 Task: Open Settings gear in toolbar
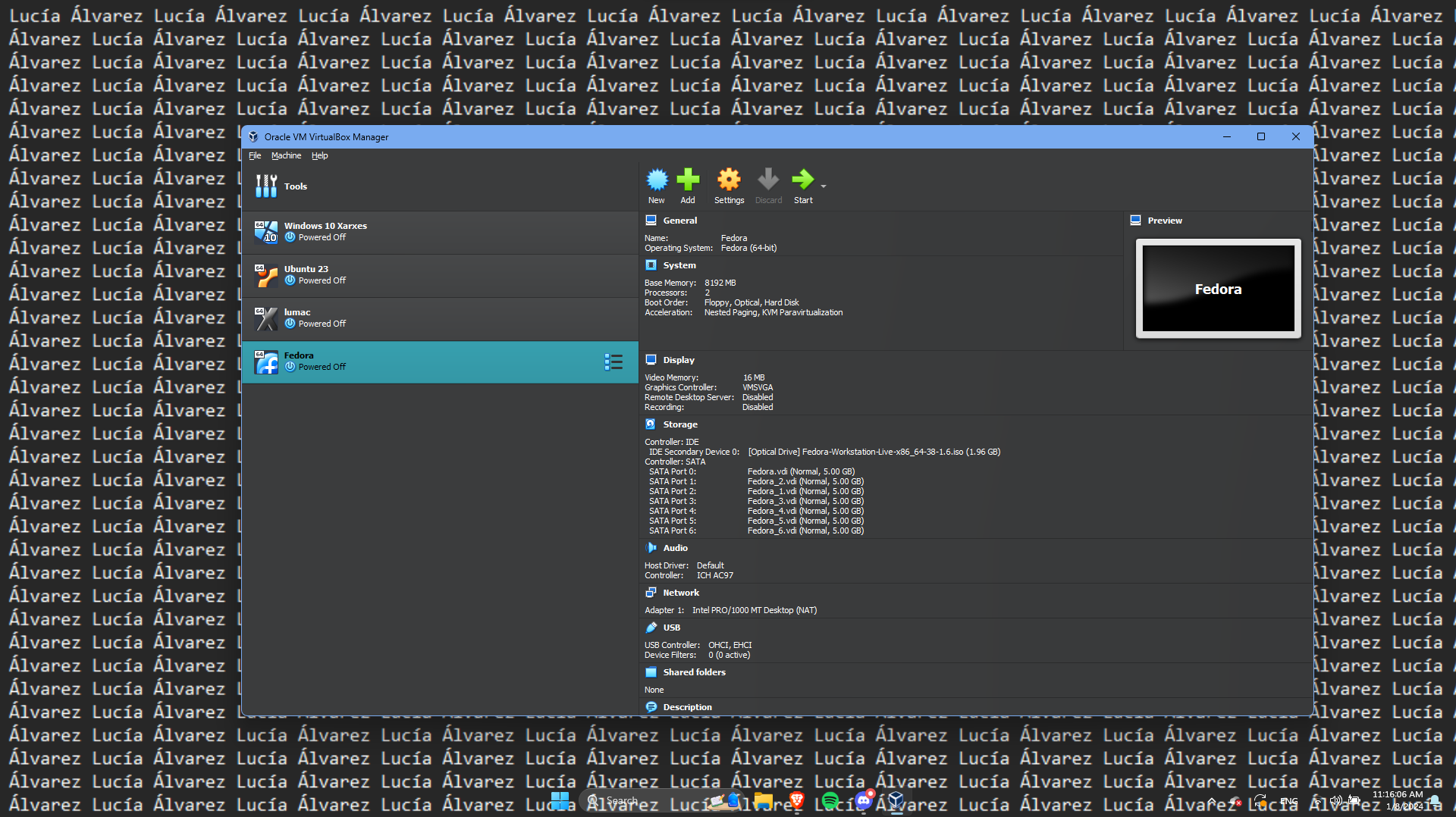click(x=729, y=180)
